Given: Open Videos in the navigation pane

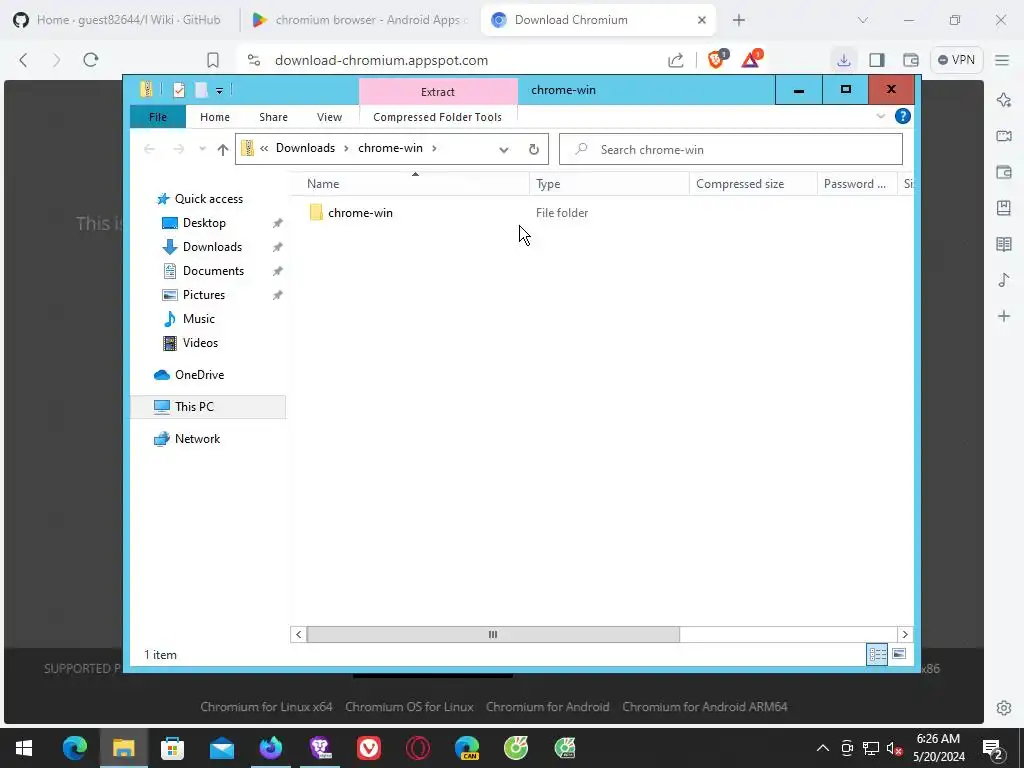Looking at the screenshot, I should point(200,343).
